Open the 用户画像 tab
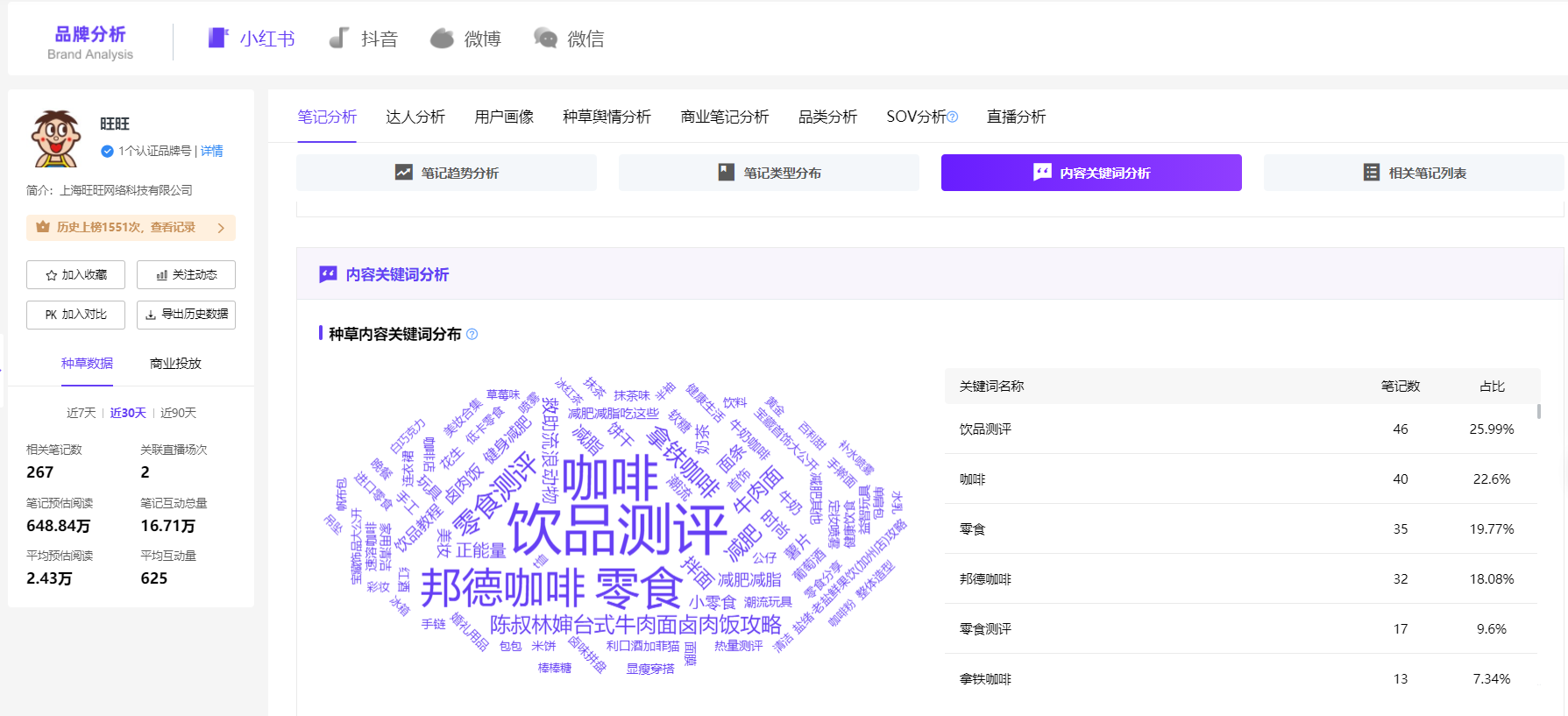The height and width of the screenshot is (716, 1568). click(x=504, y=117)
